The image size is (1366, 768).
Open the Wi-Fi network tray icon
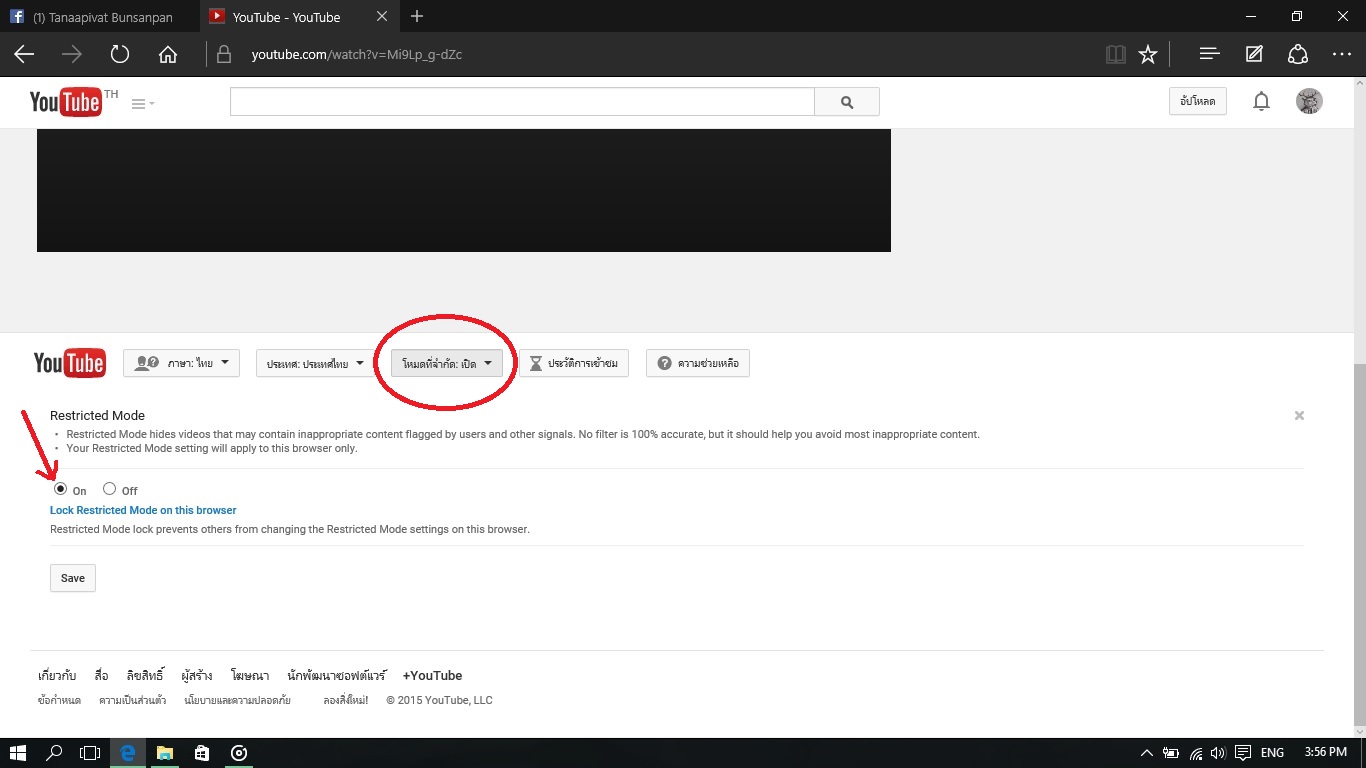pos(1195,753)
